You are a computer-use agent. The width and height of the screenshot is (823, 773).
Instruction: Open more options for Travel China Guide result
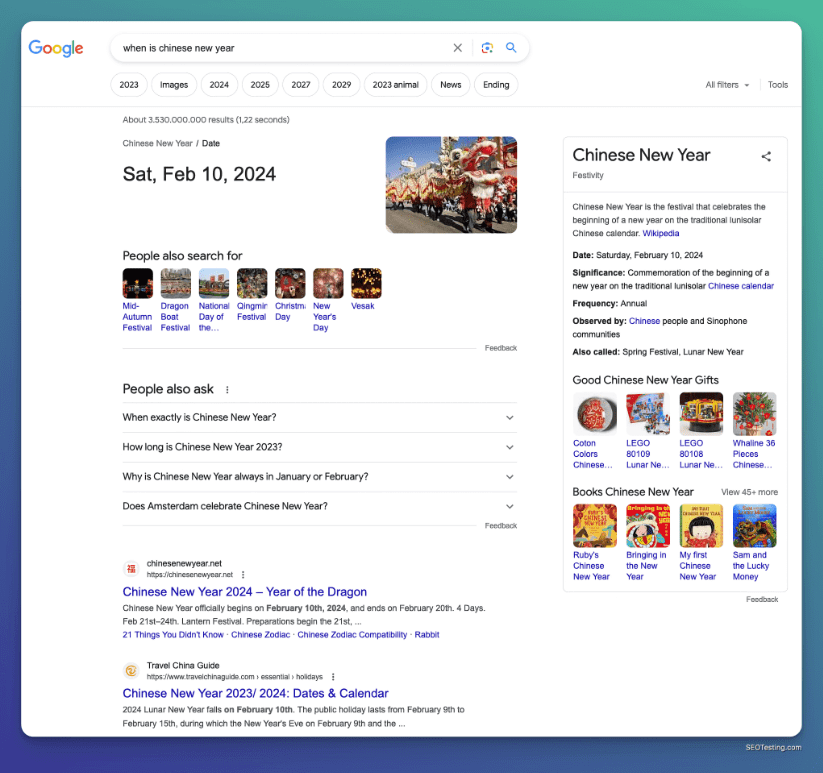click(x=333, y=677)
